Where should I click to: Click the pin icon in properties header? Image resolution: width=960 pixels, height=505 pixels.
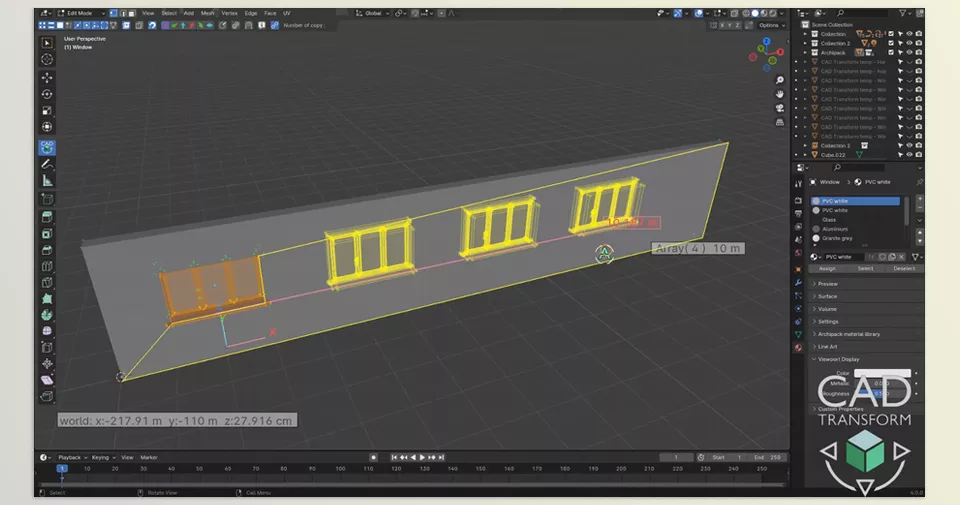coord(919,182)
